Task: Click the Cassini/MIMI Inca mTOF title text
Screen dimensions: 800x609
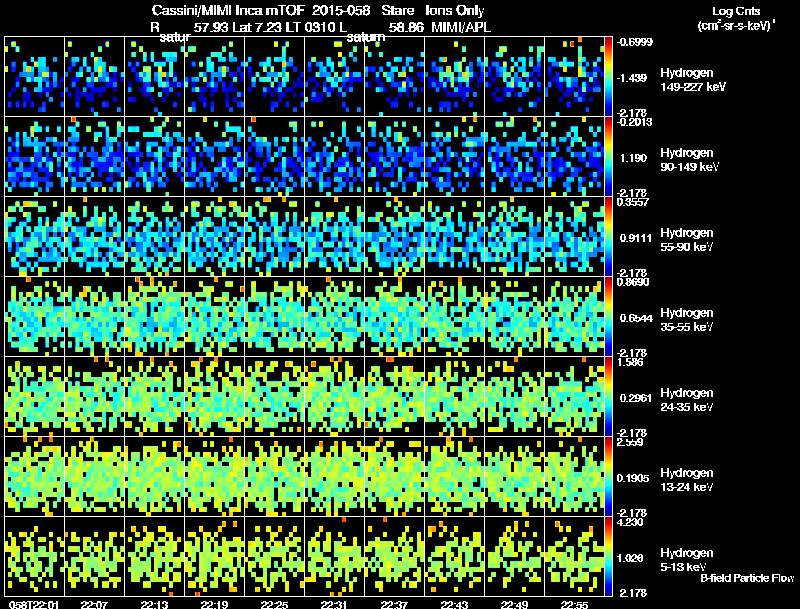Action: 228,10
